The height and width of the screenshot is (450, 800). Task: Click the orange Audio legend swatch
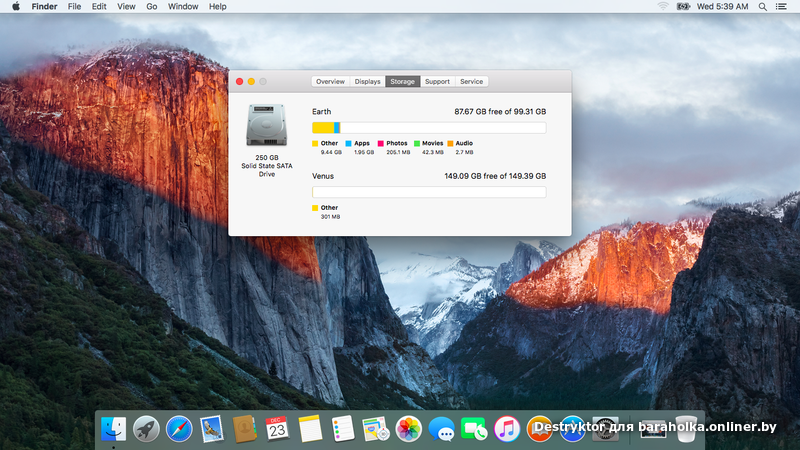pos(450,143)
